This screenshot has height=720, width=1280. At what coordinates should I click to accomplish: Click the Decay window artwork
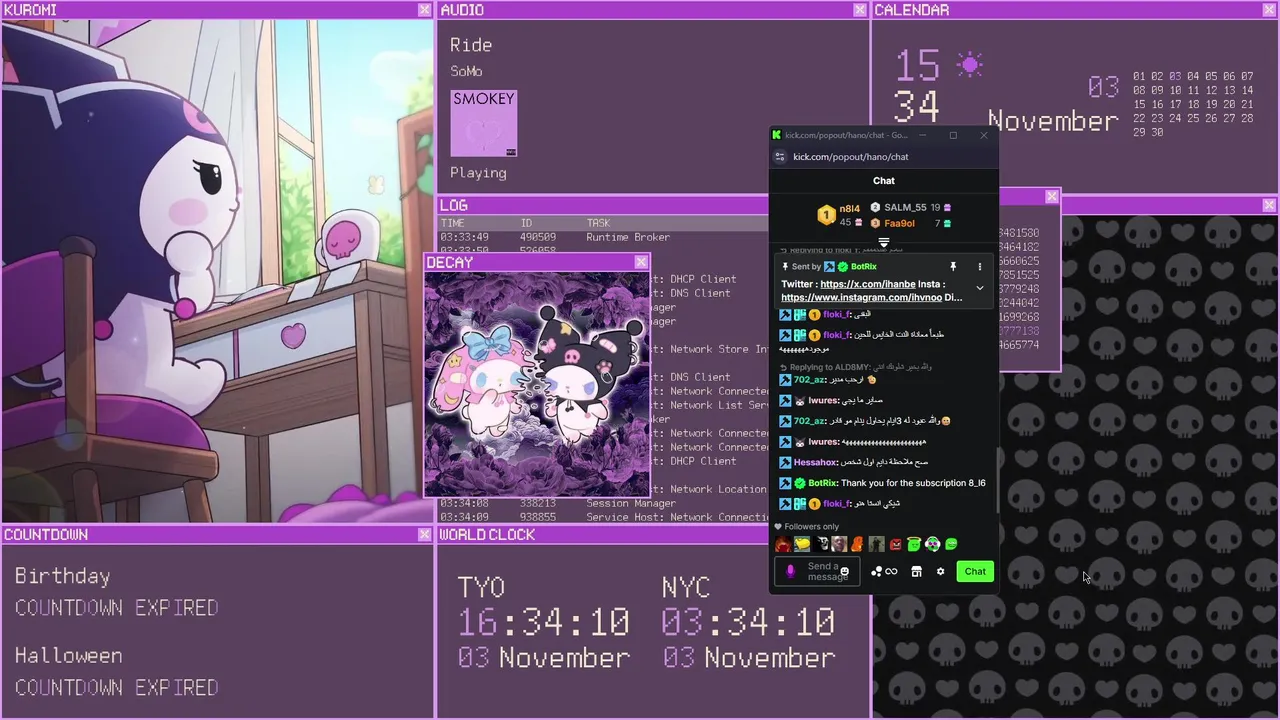tap(537, 384)
